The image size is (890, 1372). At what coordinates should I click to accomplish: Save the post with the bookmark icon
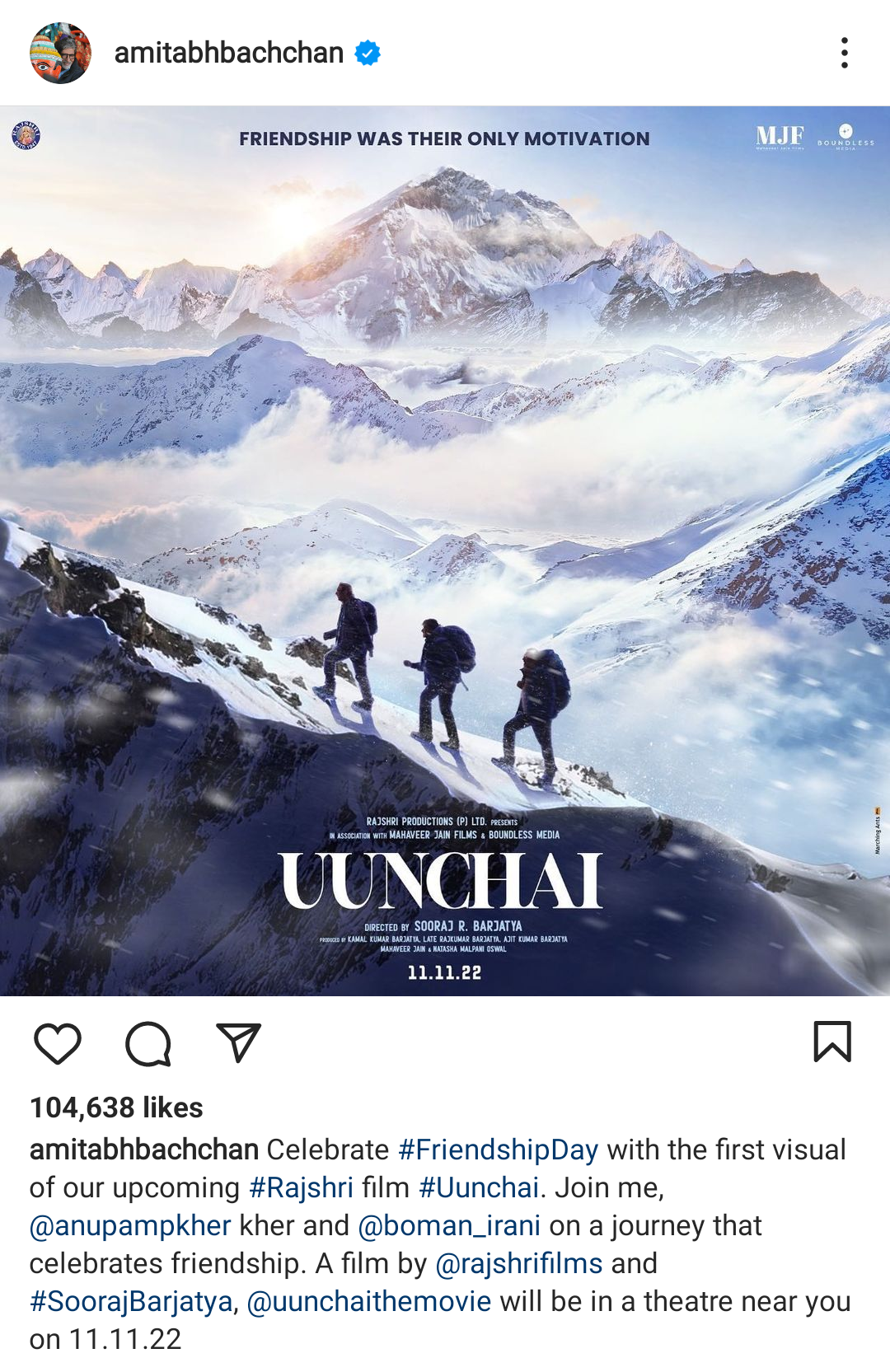(x=832, y=1042)
